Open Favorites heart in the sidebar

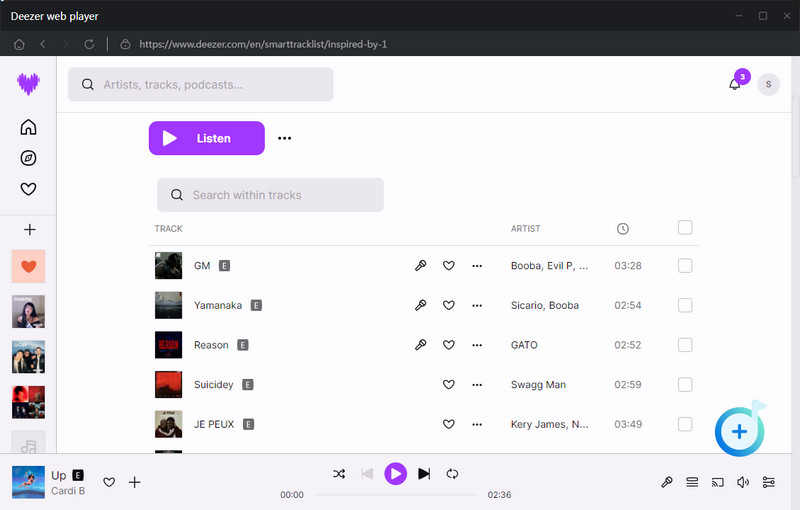(28, 189)
